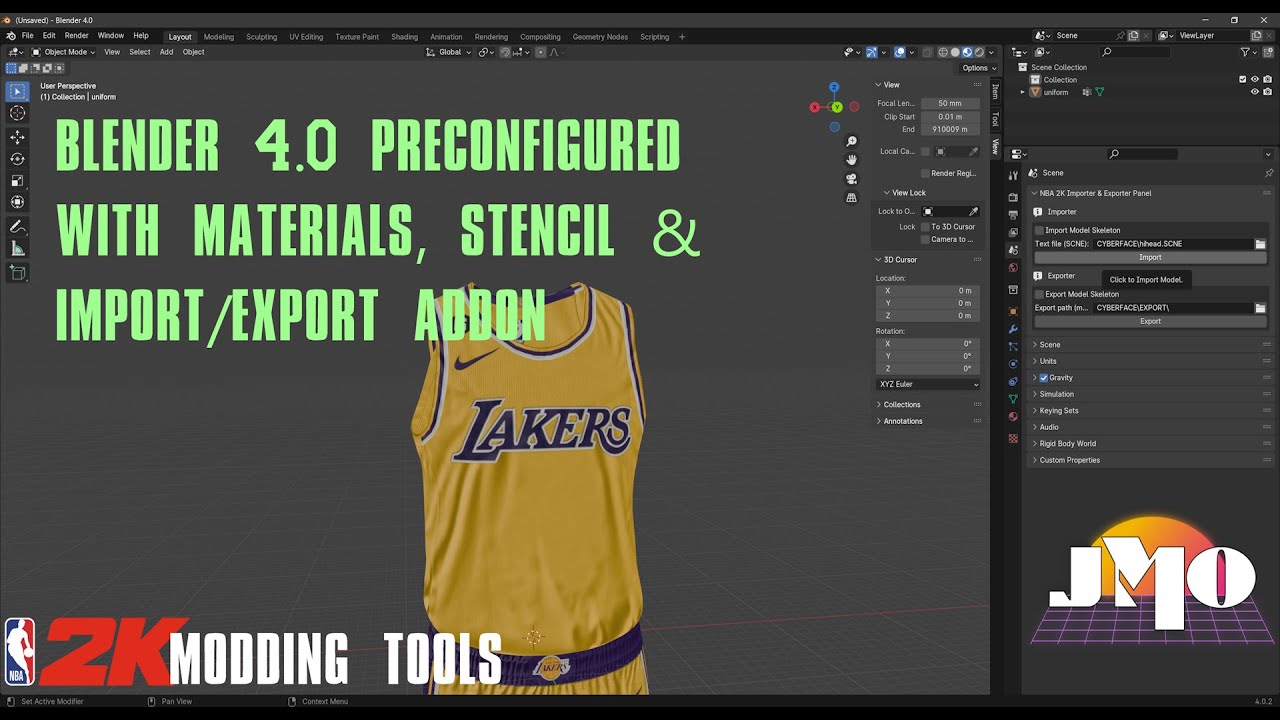Toggle camera view icon in viewport

pyautogui.click(x=851, y=179)
